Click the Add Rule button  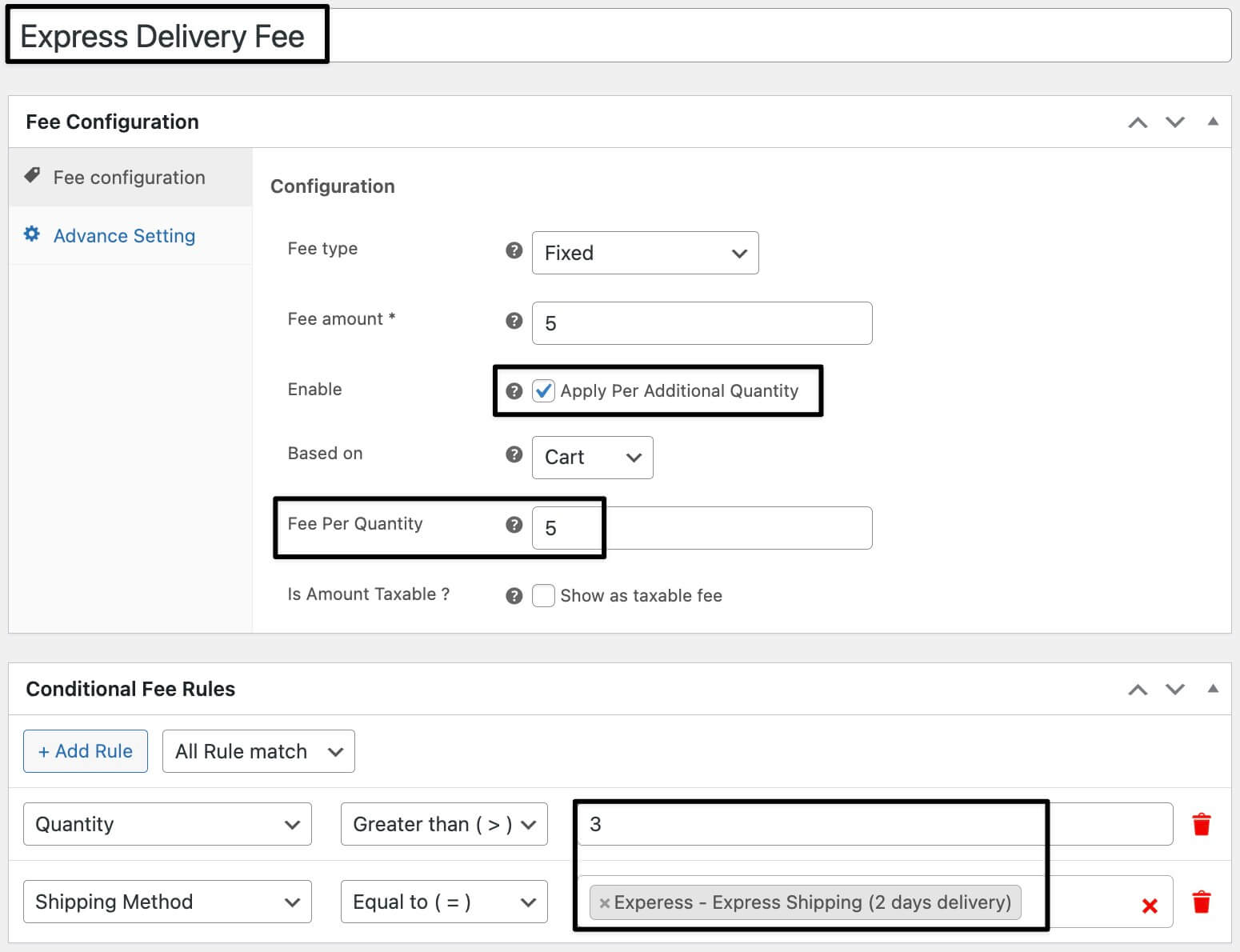coord(85,751)
